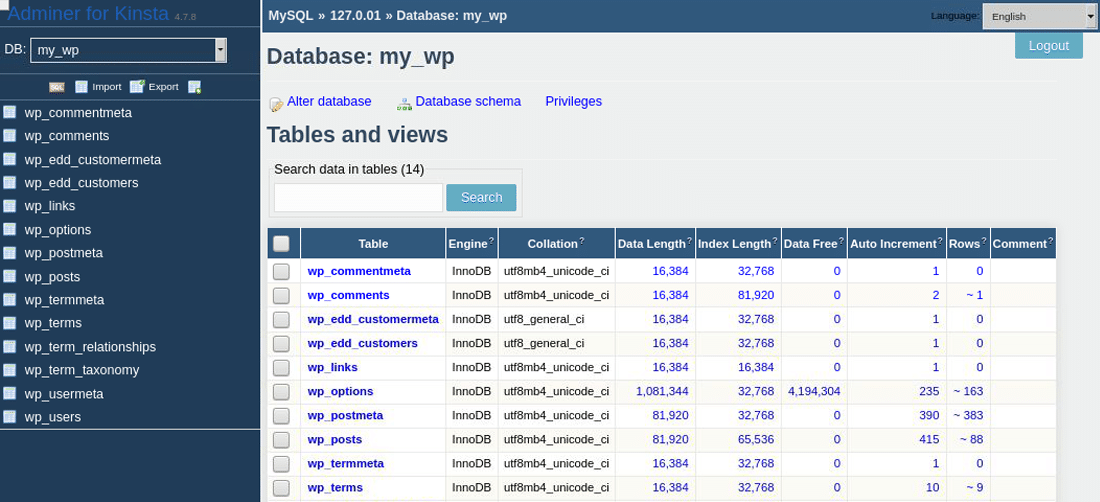This screenshot has width=1100, height=502.
Task: Click the sidebar table icon beside wp_users
Action: pyautogui.click(x=10, y=416)
